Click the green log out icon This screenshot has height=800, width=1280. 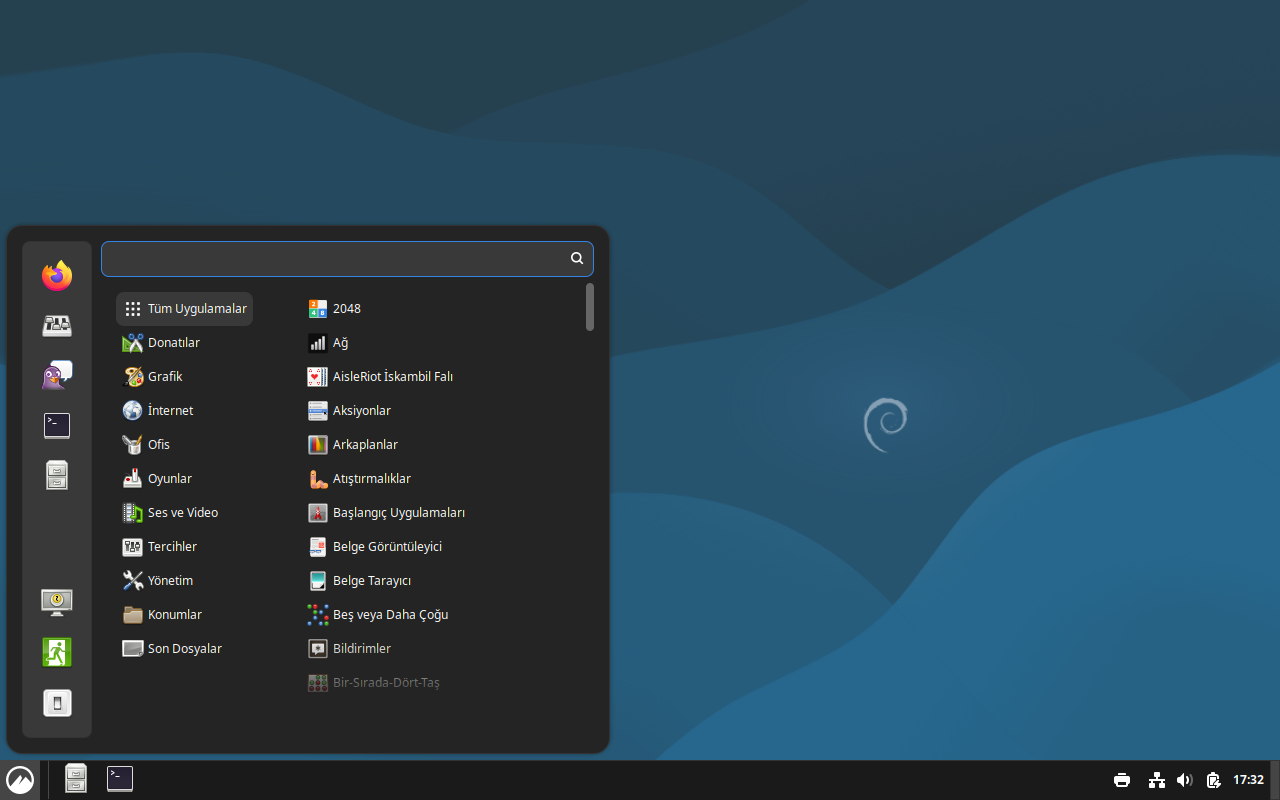(57, 652)
